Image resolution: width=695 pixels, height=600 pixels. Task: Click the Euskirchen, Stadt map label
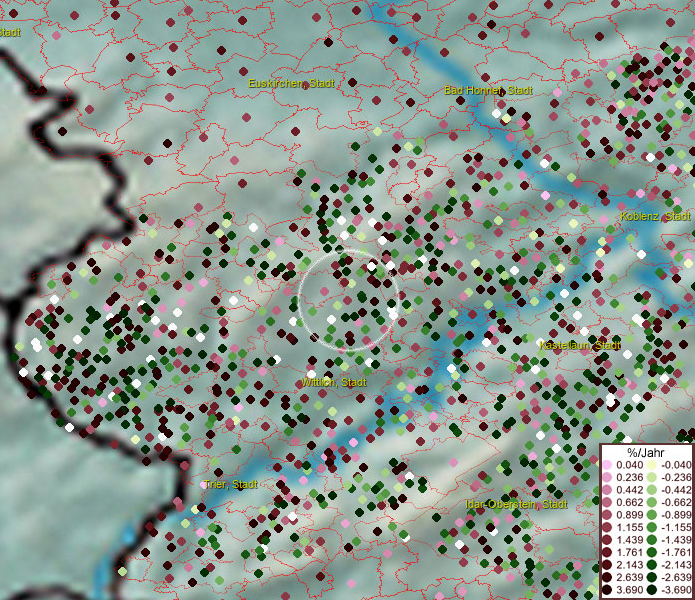[291, 84]
